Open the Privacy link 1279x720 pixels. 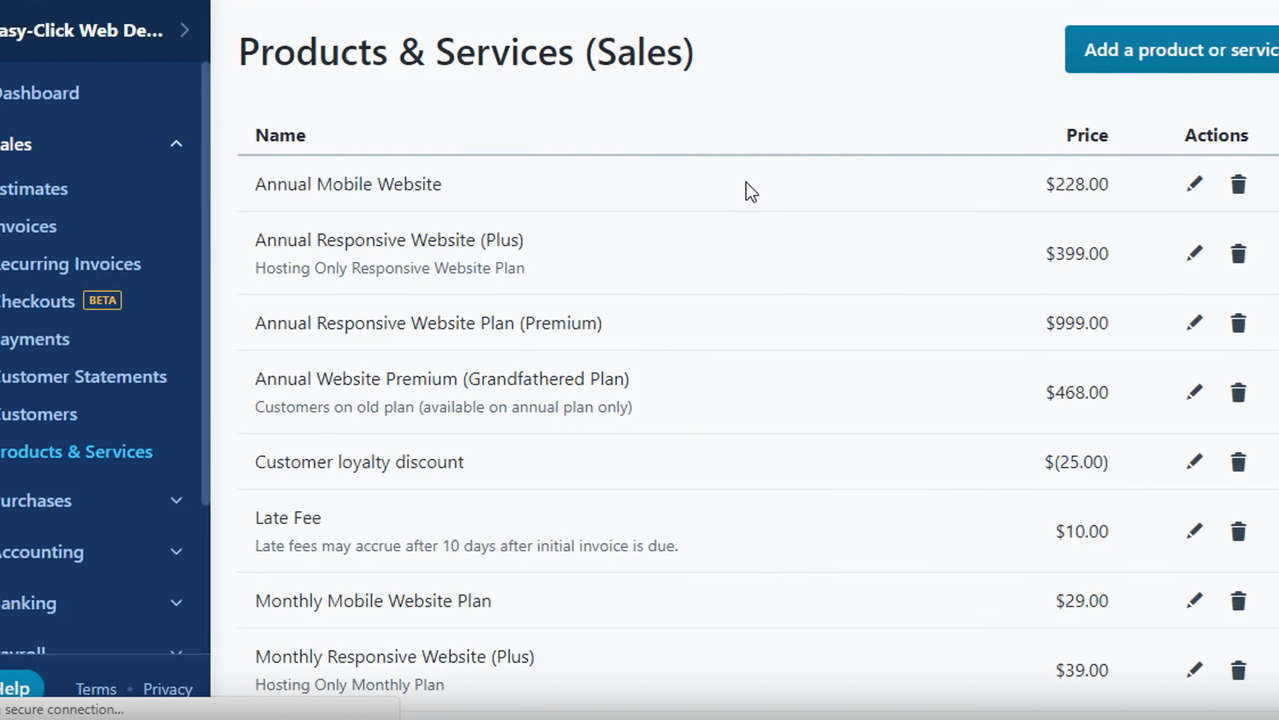pos(167,689)
